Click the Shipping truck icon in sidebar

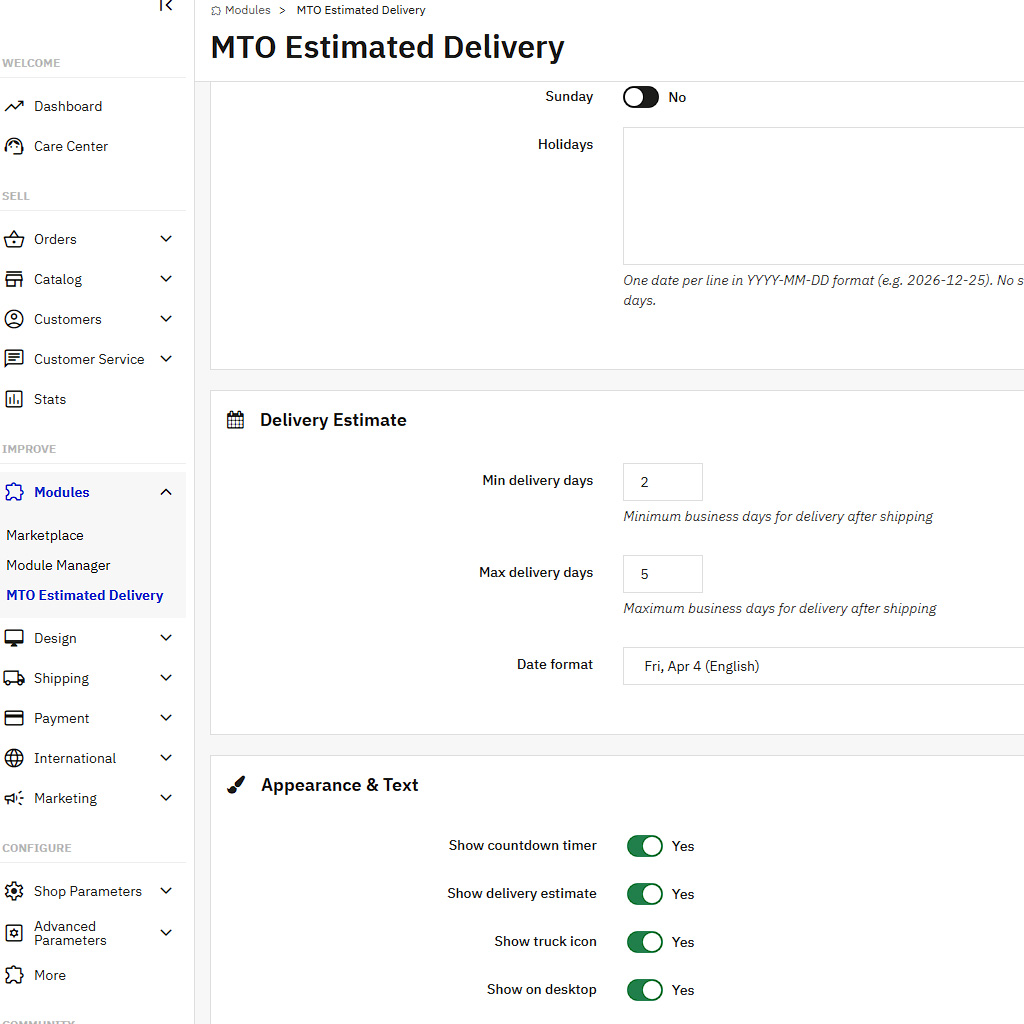14,678
